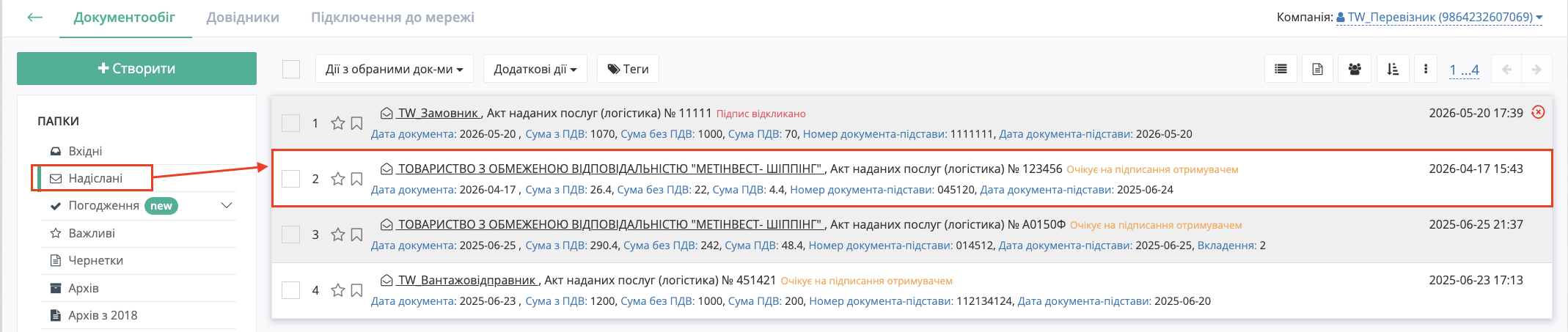Viewport: 1568px width, 332px height.
Task: Click the 'Підпис відкликано' status text
Action: coord(761,114)
